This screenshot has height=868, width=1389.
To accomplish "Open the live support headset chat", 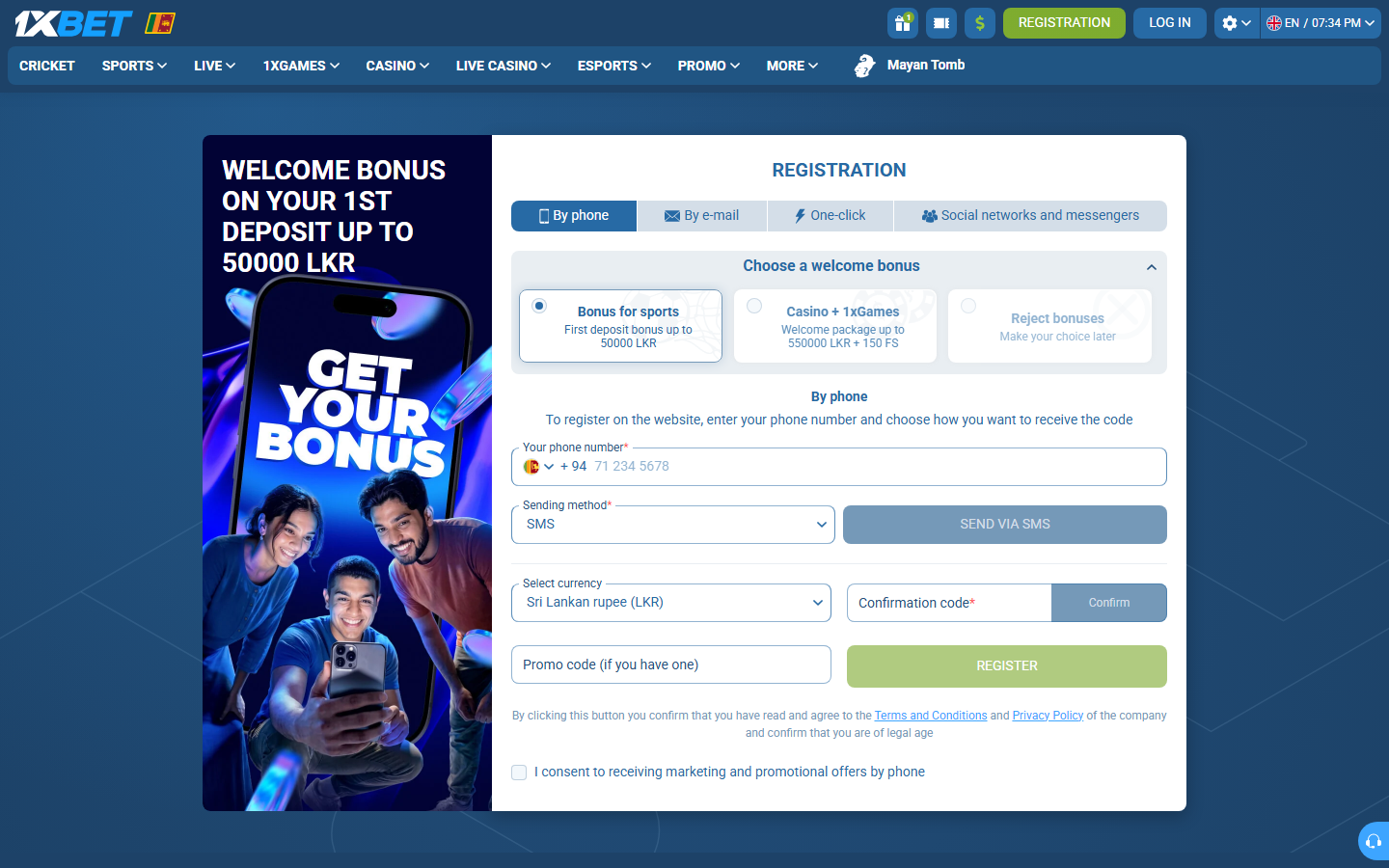I will pos(1374,841).
